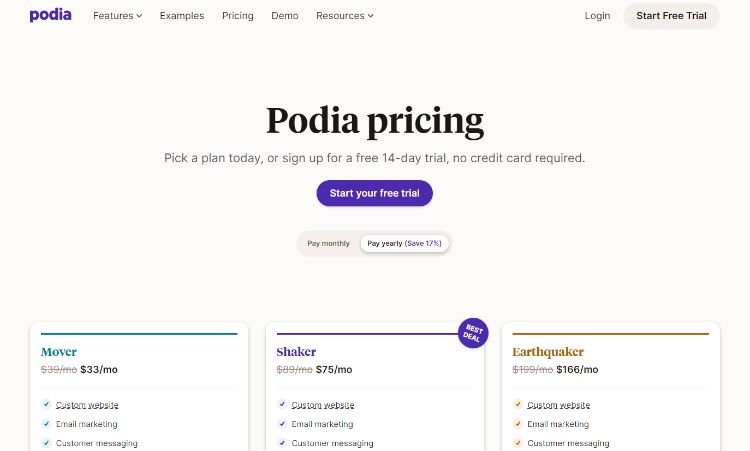Click Mover's Email marketing checkmark icon
The width and height of the screenshot is (750, 451).
46,424
